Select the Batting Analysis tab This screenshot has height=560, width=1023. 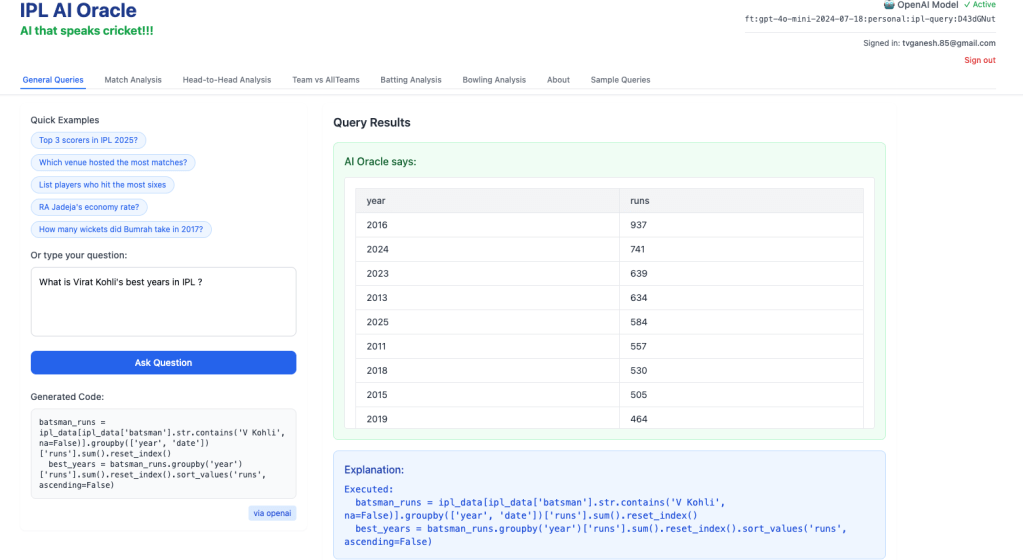pos(410,80)
